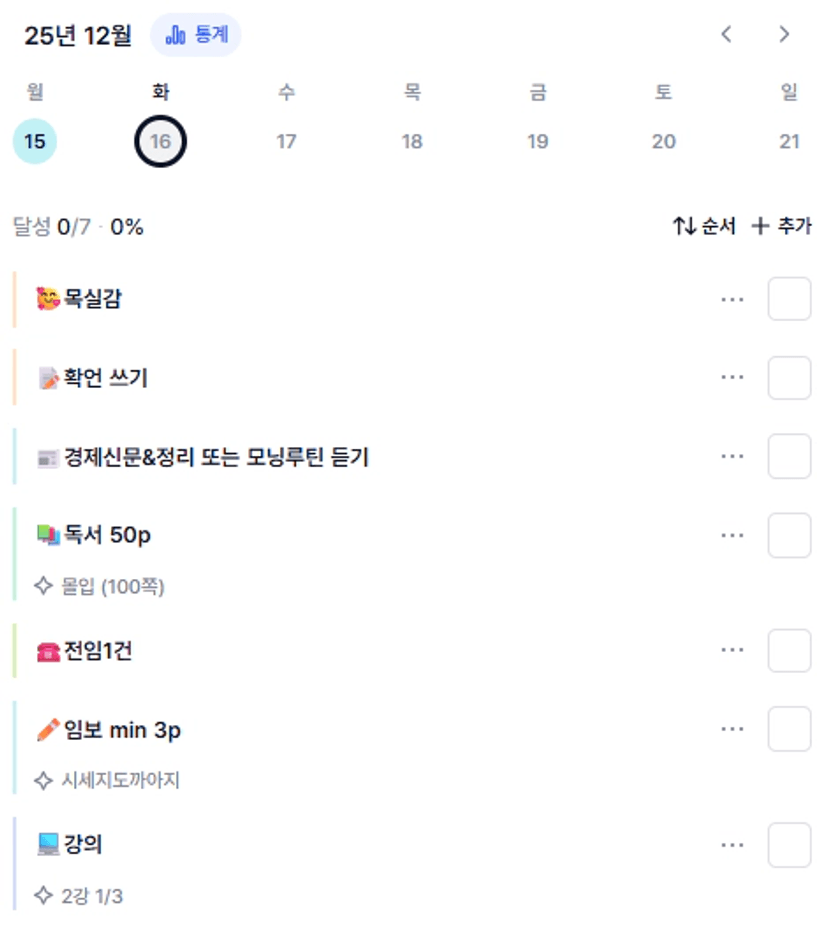Select Monday the 15th

click(35, 142)
